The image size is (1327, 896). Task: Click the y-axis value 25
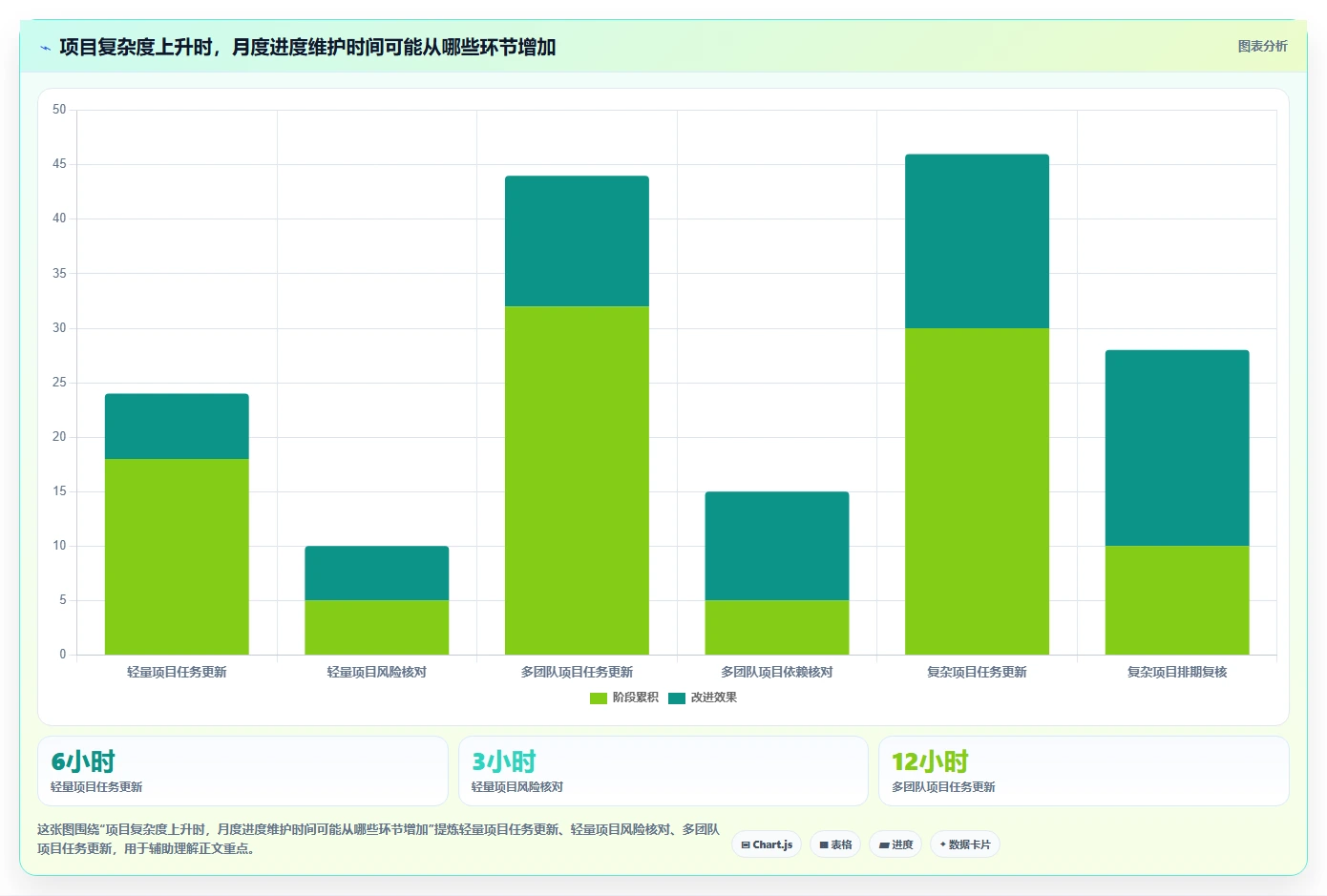[x=59, y=383]
